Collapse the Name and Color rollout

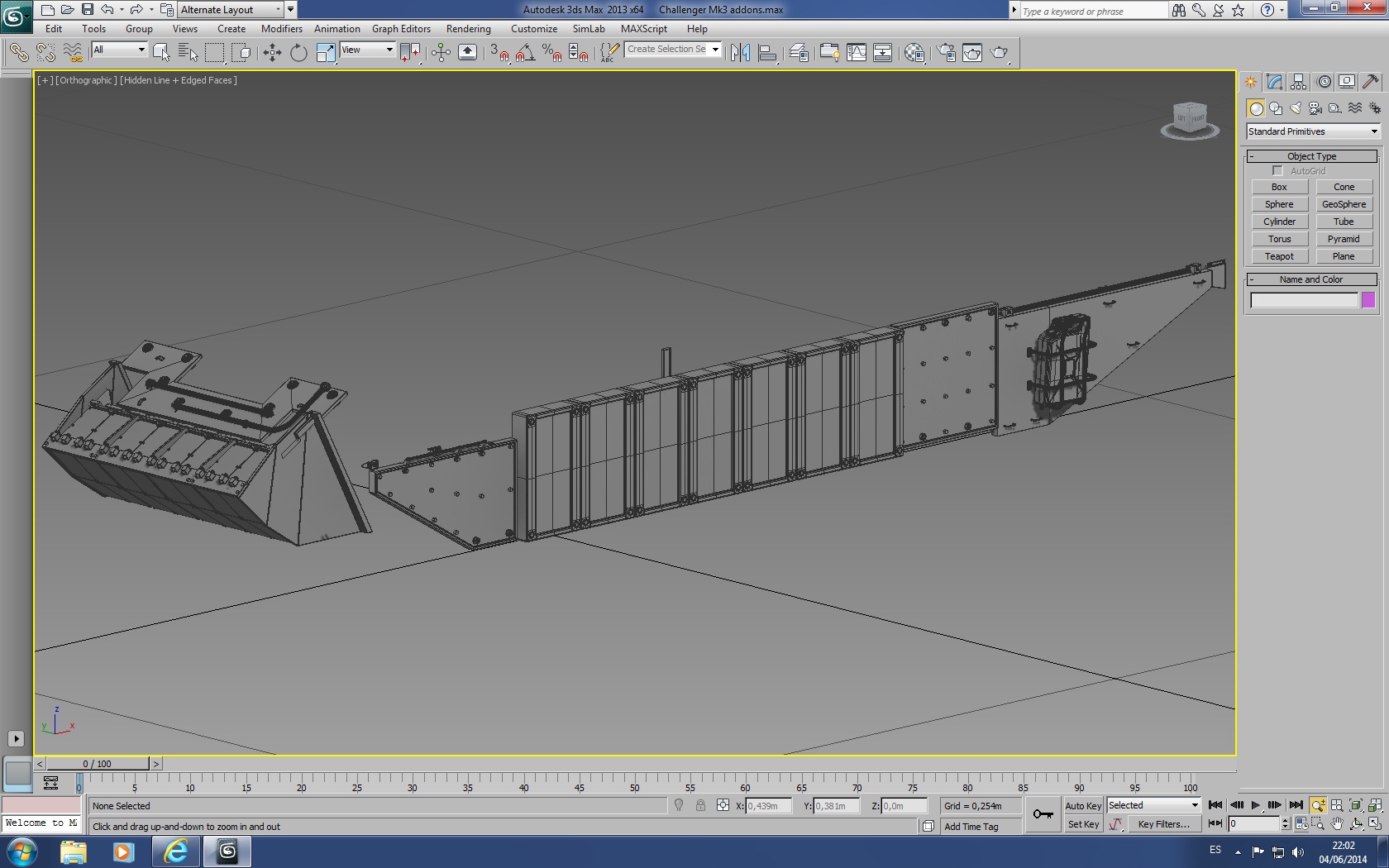(x=1311, y=279)
